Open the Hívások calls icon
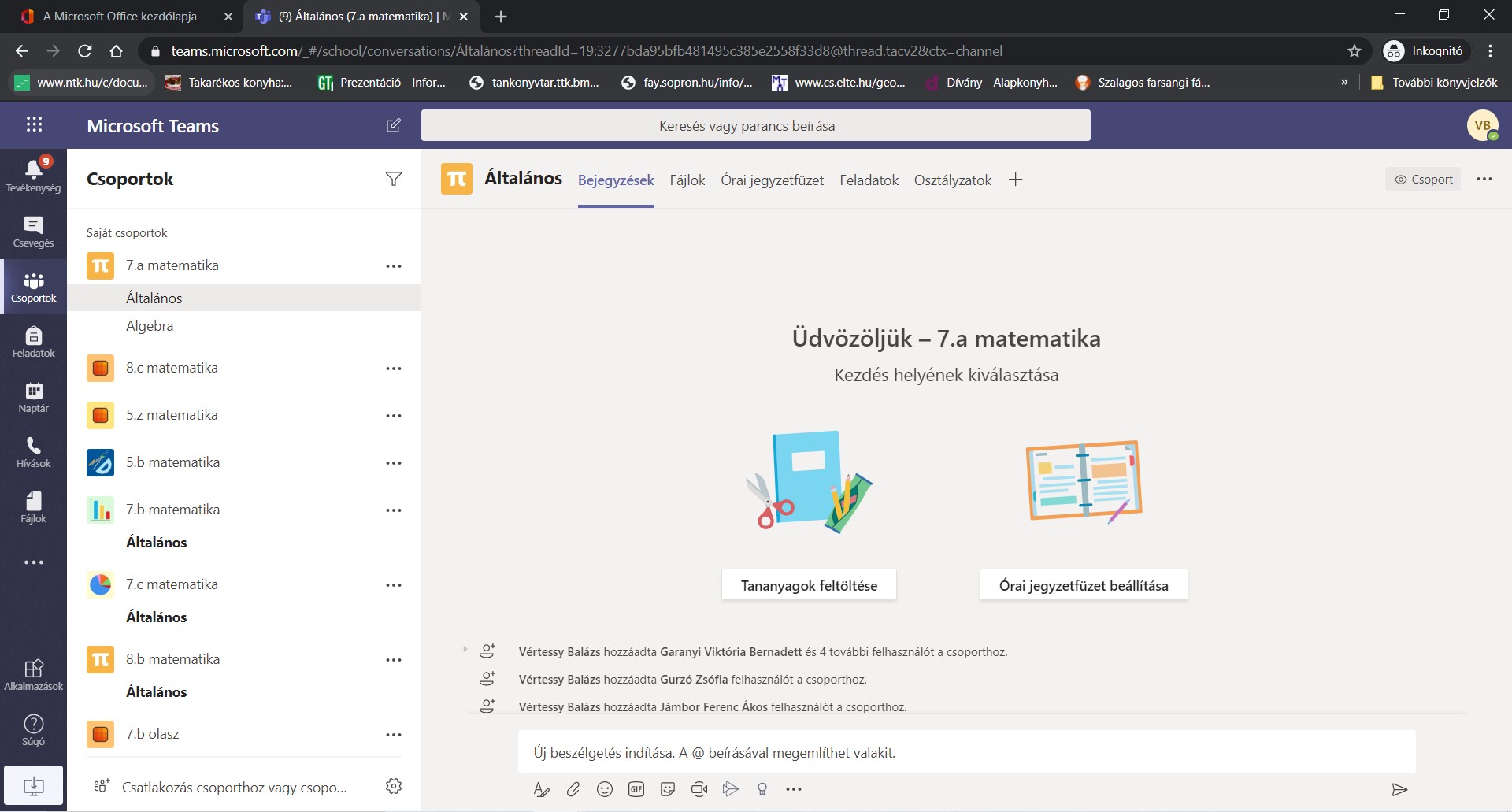This screenshot has width=1512, height=812. pos(33,452)
